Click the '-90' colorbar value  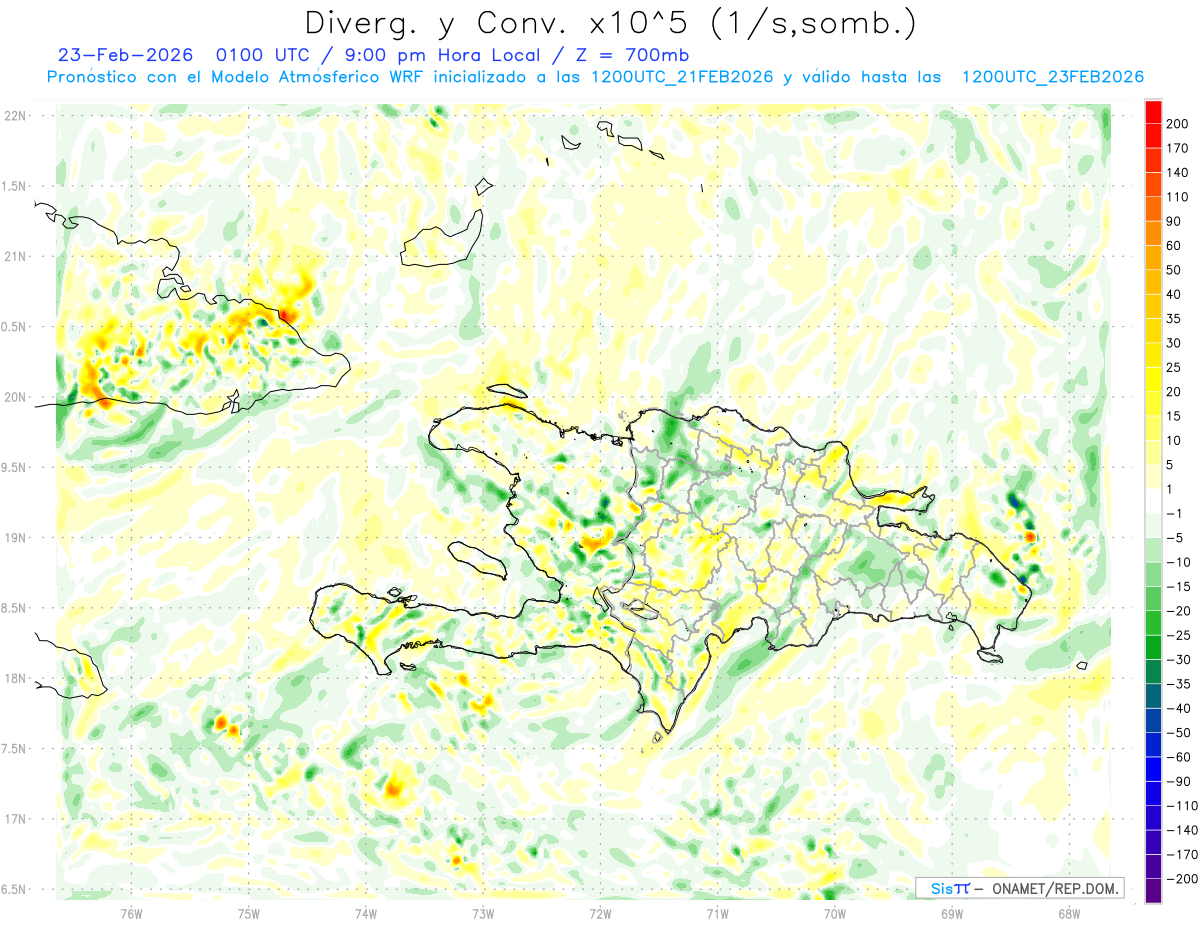[x=1178, y=781]
